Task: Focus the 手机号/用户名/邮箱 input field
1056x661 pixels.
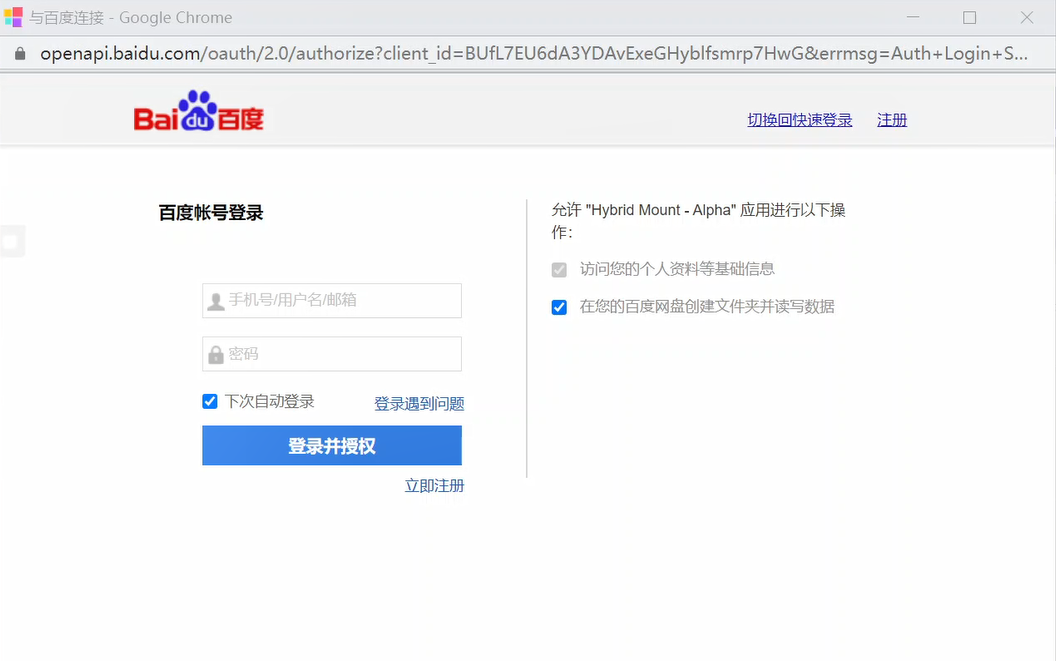Action: 332,301
